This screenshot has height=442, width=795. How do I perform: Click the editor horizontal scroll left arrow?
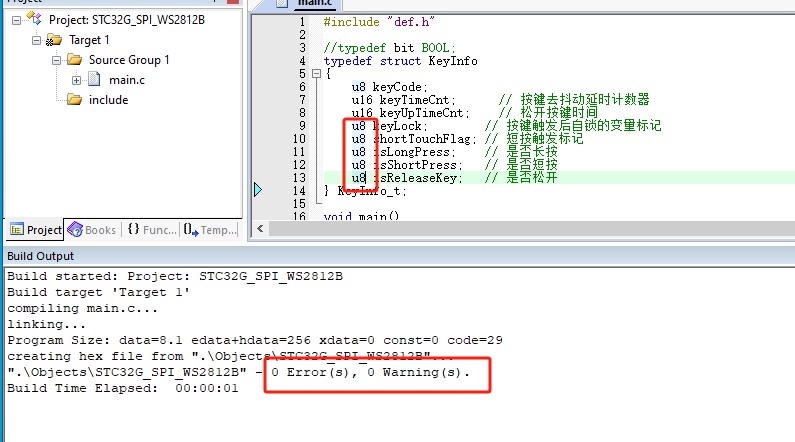coord(260,229)
